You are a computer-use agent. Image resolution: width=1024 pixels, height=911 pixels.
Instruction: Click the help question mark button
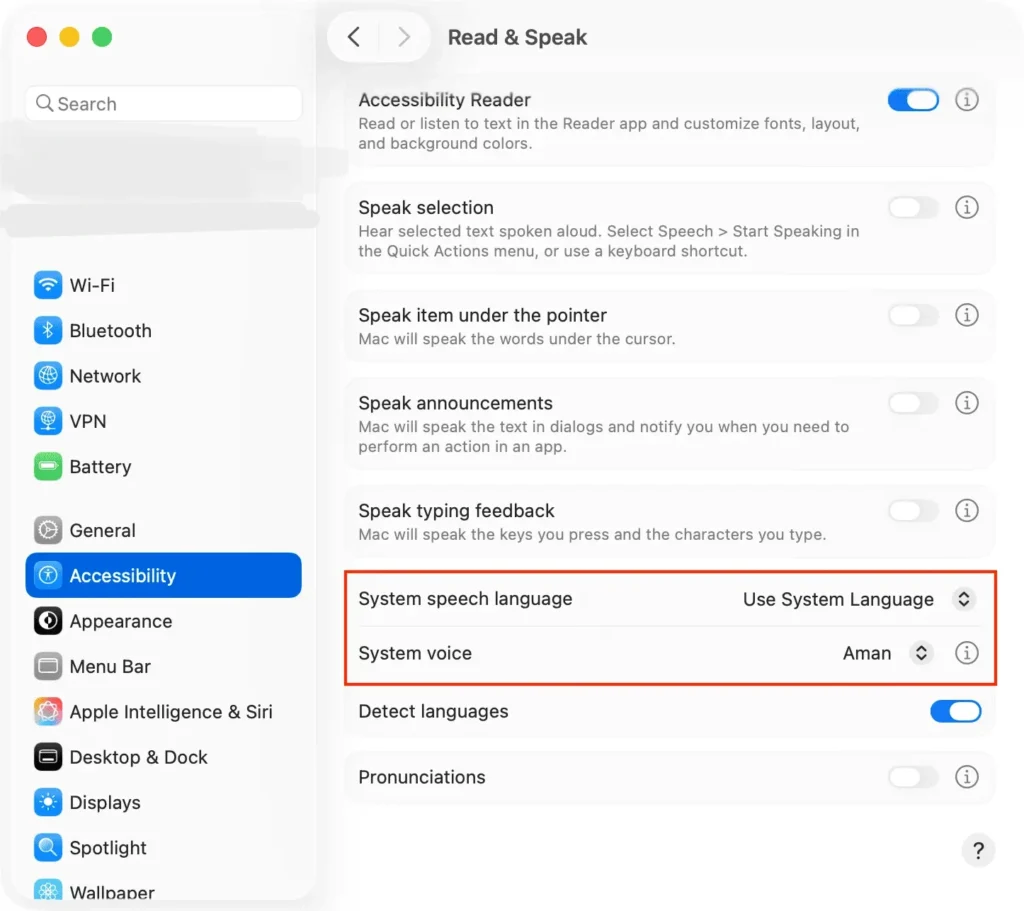978,850
